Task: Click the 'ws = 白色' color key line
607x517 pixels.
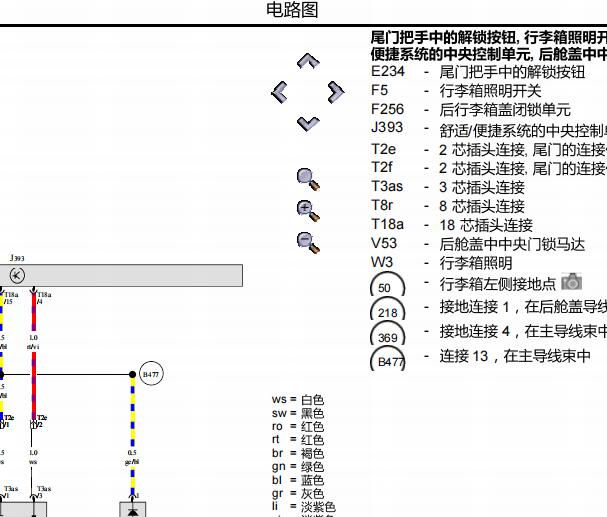Action: point(298,399)
